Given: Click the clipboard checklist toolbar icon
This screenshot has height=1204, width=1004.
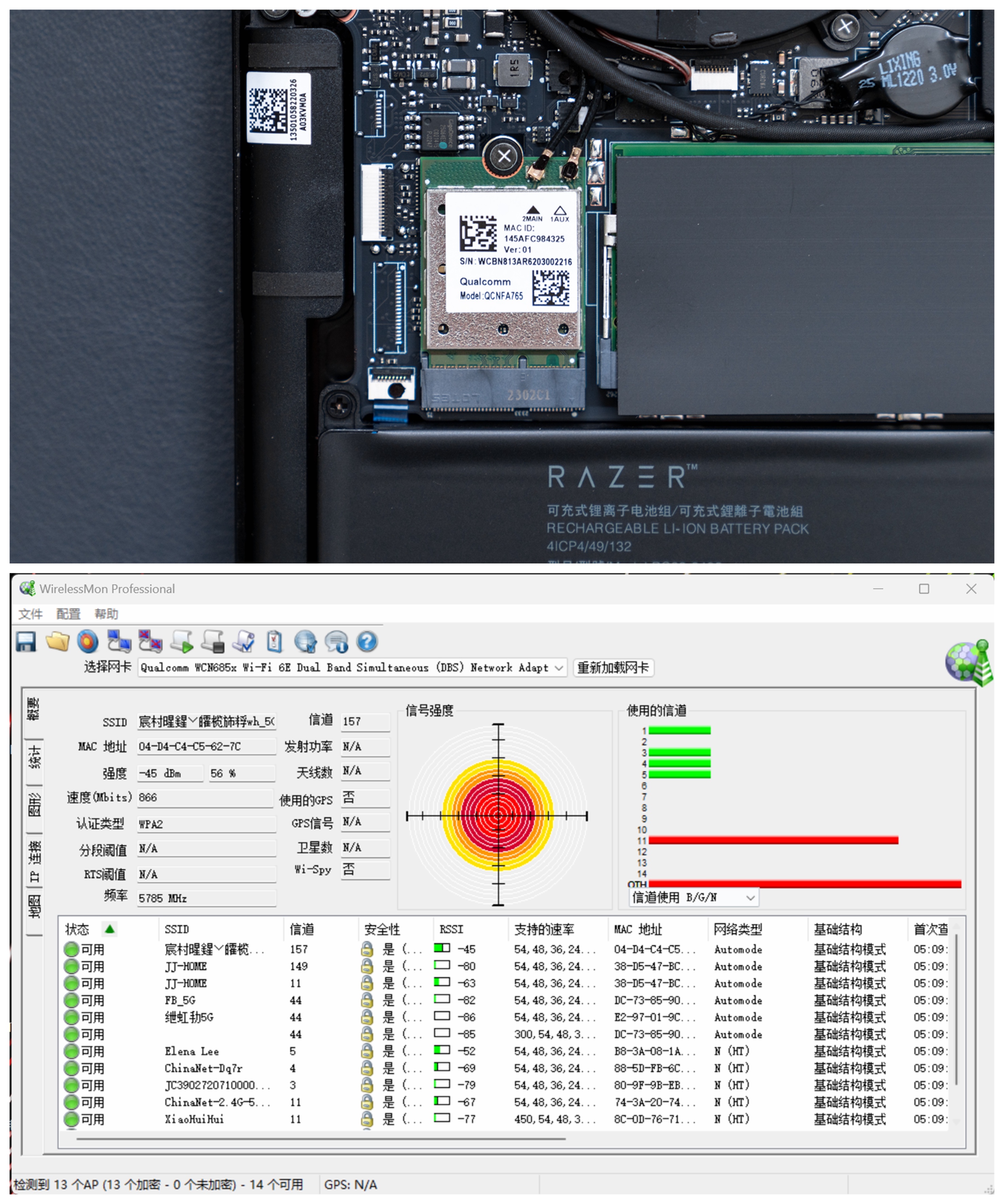Looking at the screenshot, I should (275, 642).
